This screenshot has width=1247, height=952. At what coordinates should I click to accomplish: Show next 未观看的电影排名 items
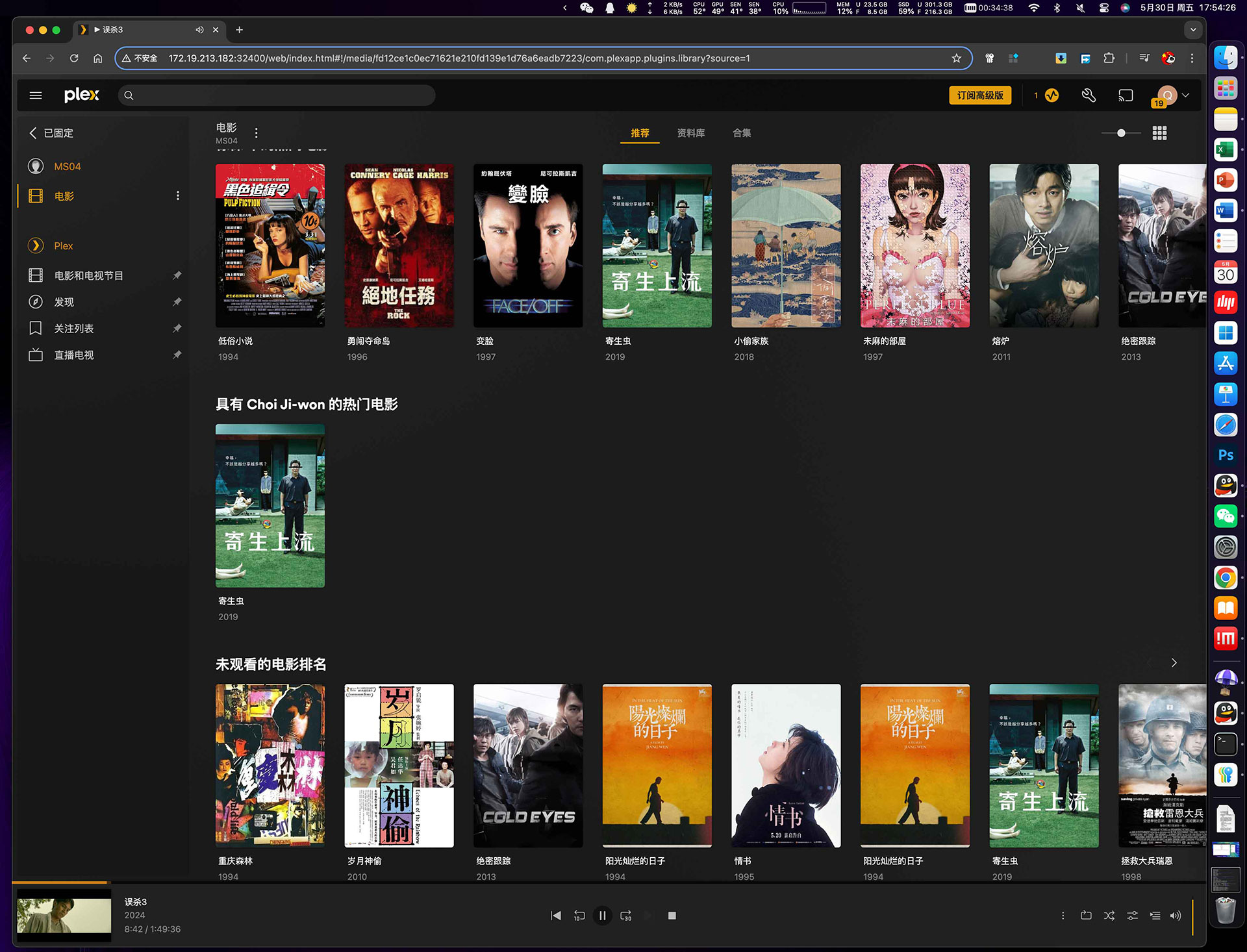click(1174, 663)
